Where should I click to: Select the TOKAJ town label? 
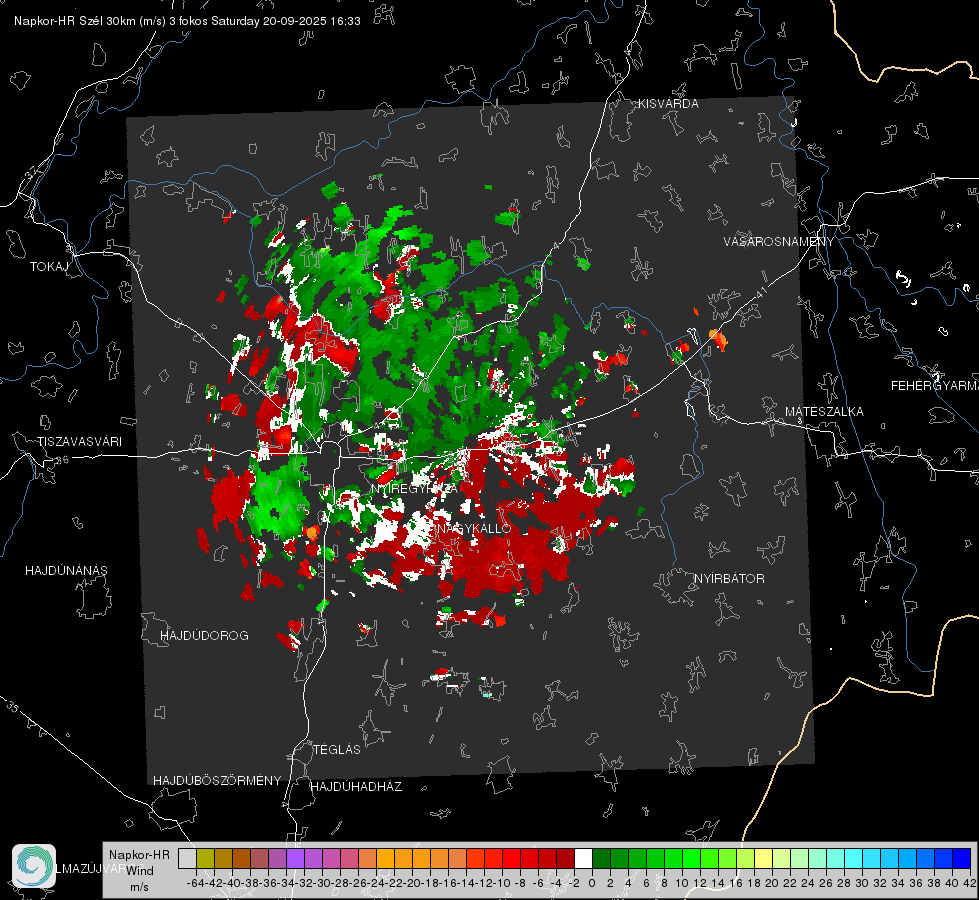(x=49, y=267)
